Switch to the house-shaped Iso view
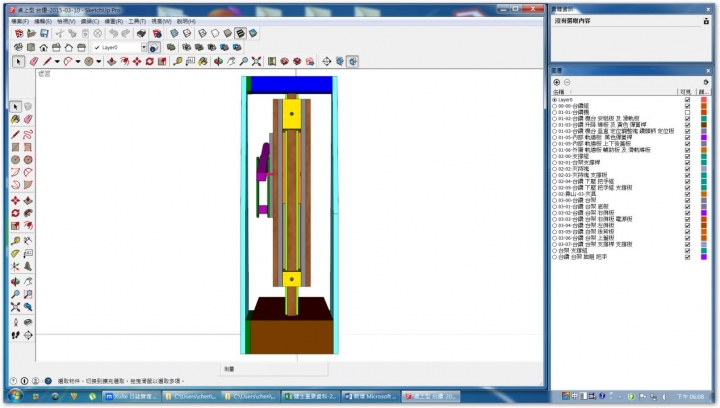 (x=43, y=47)
